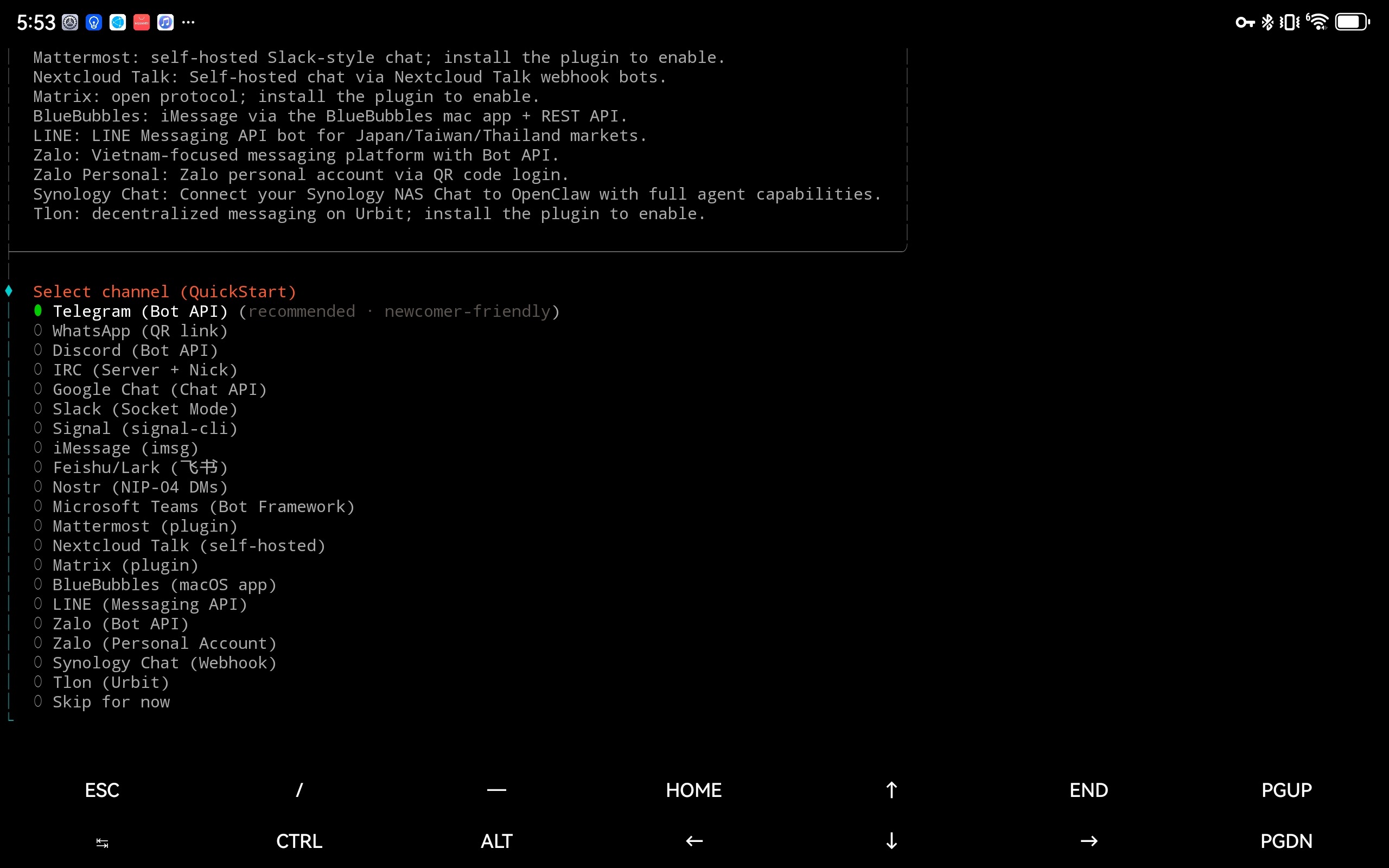Screen dimensions: 1389x868
Task: Tap the PGUP key
Action: (1286, 790)
